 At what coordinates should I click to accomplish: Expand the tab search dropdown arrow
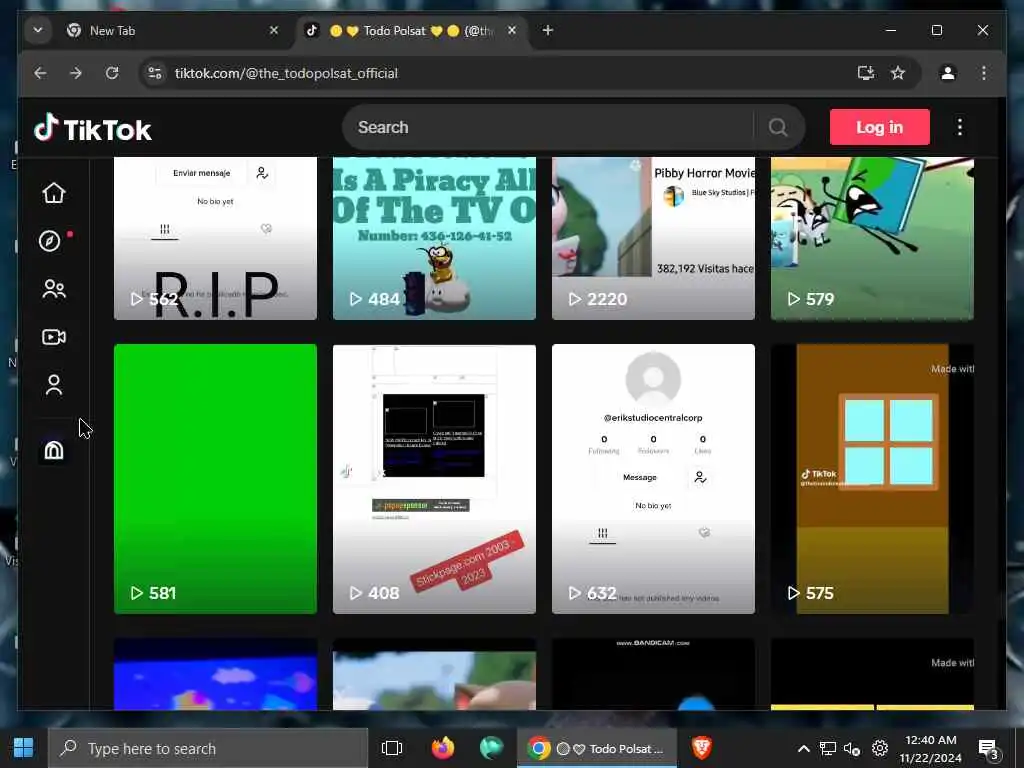tap(38, 30)
